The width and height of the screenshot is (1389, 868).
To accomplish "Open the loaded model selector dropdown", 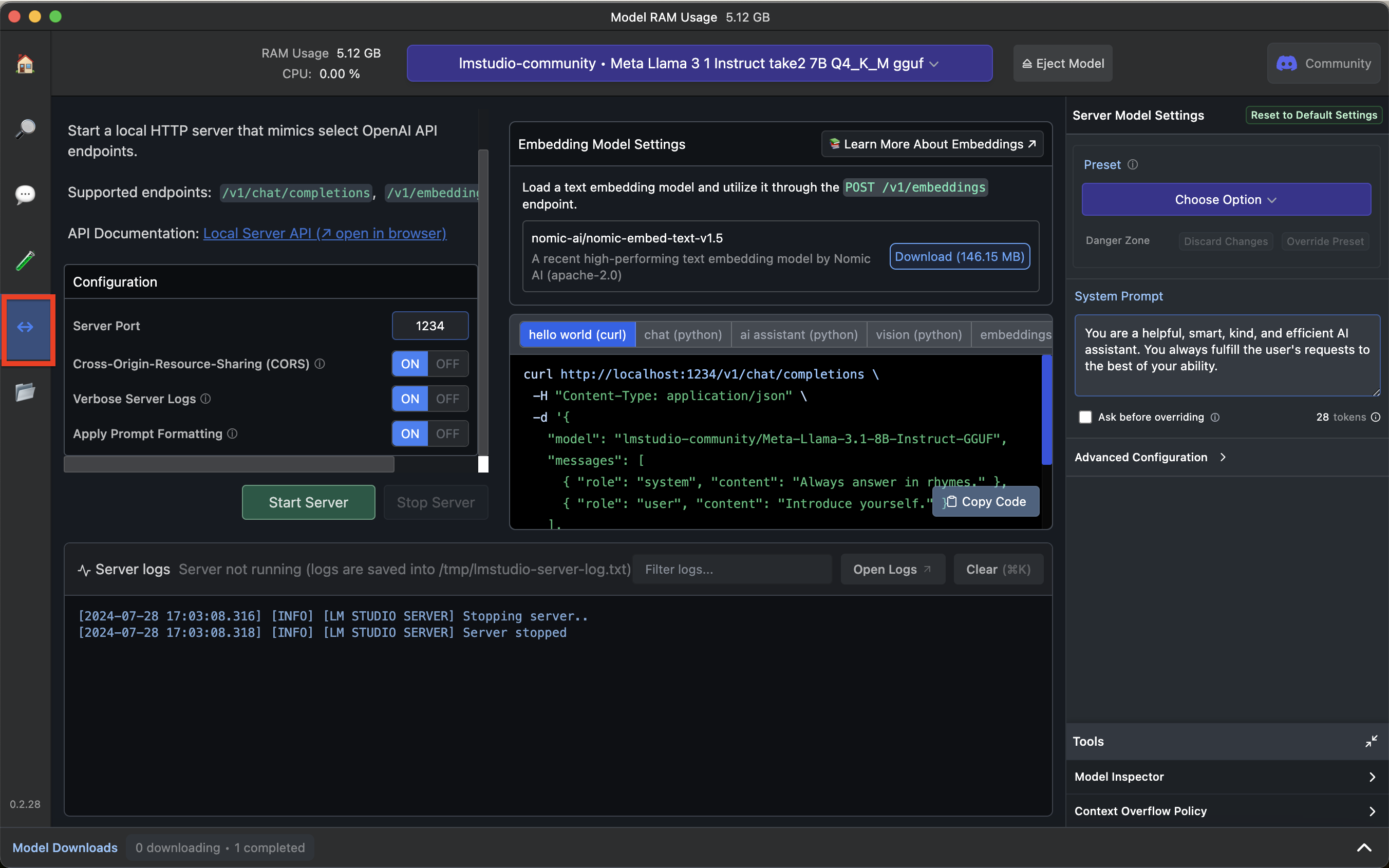I will [x=699, y=64].
